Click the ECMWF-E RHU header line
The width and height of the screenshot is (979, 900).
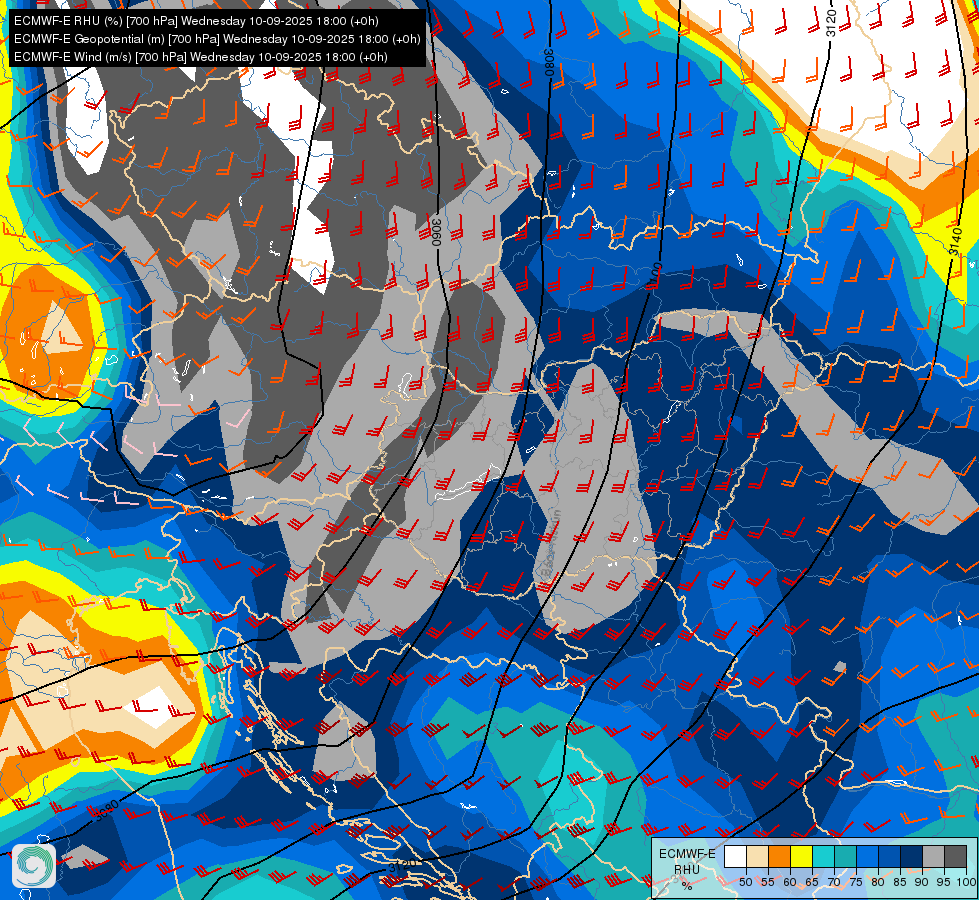pos(196,21)
